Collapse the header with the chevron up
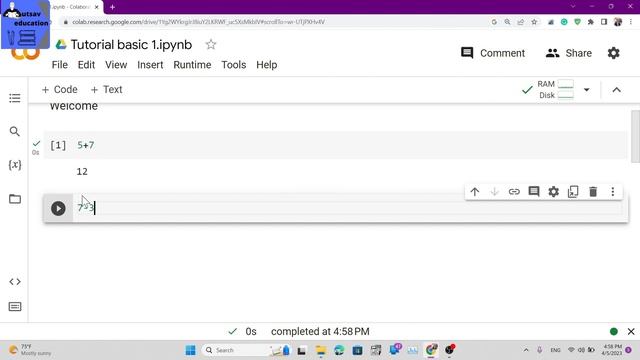 click(616, 90)
